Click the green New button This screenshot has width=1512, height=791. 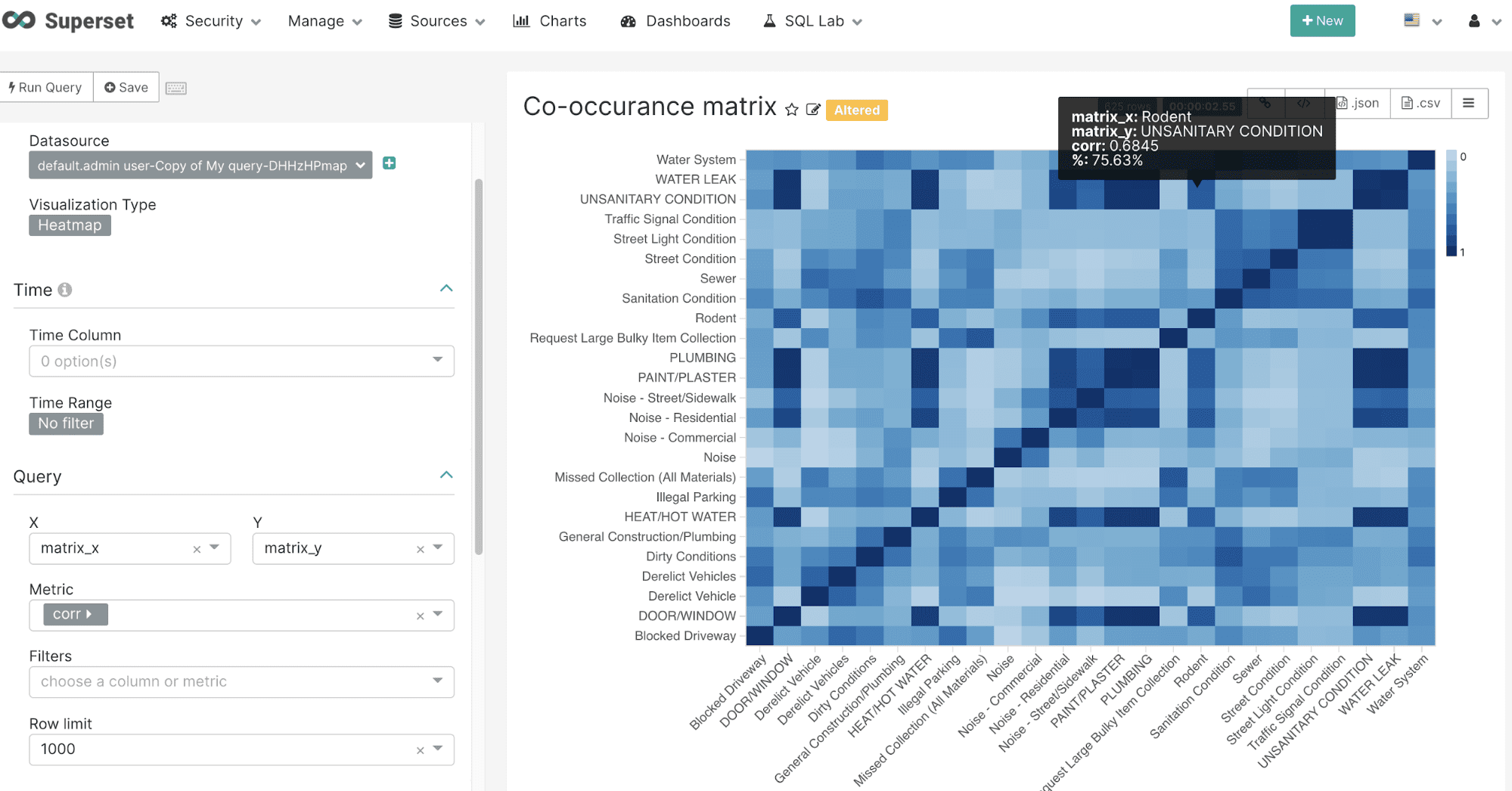click(x=1322, y=20)
